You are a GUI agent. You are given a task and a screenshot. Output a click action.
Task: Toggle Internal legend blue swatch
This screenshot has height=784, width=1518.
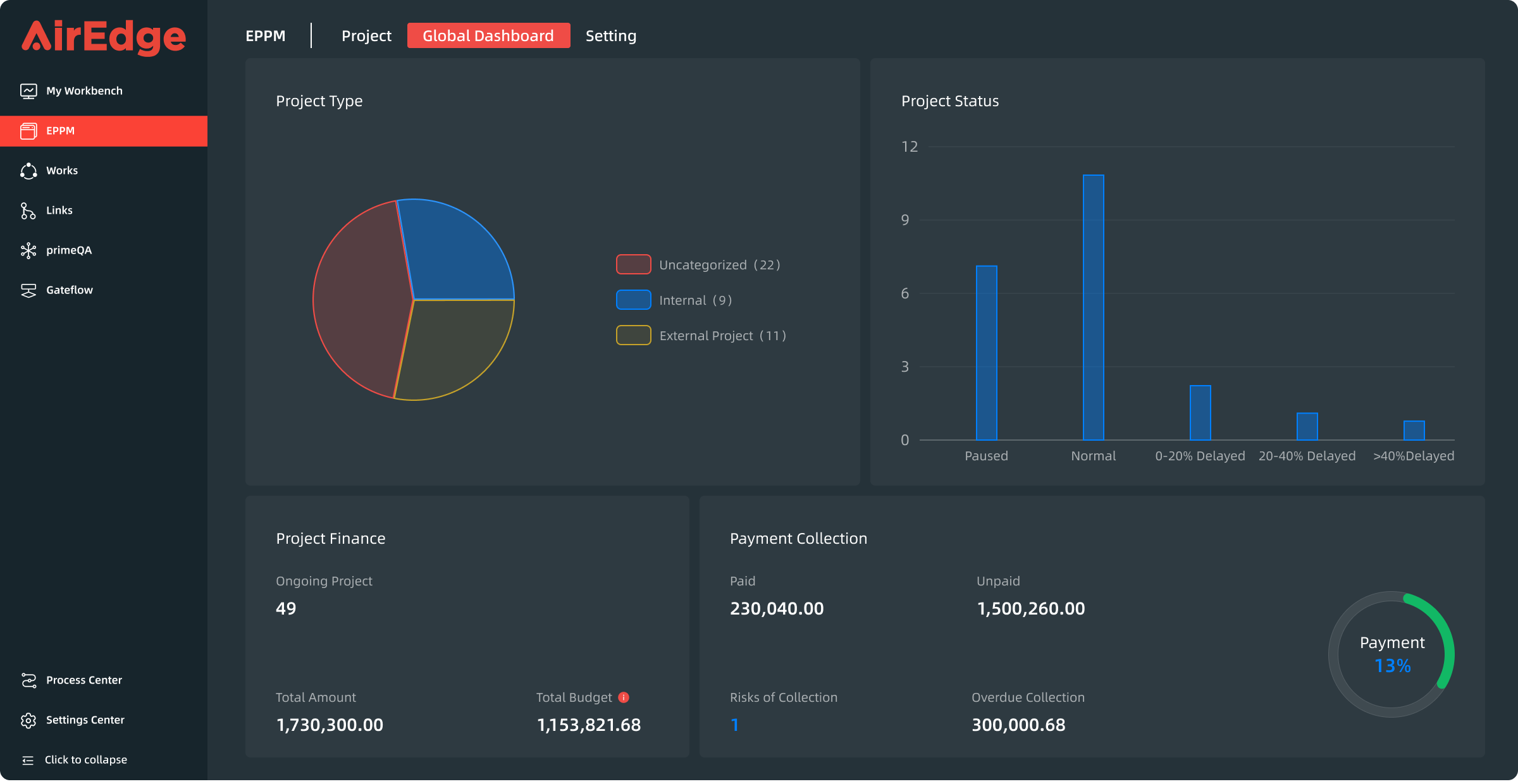pos(633,300)
